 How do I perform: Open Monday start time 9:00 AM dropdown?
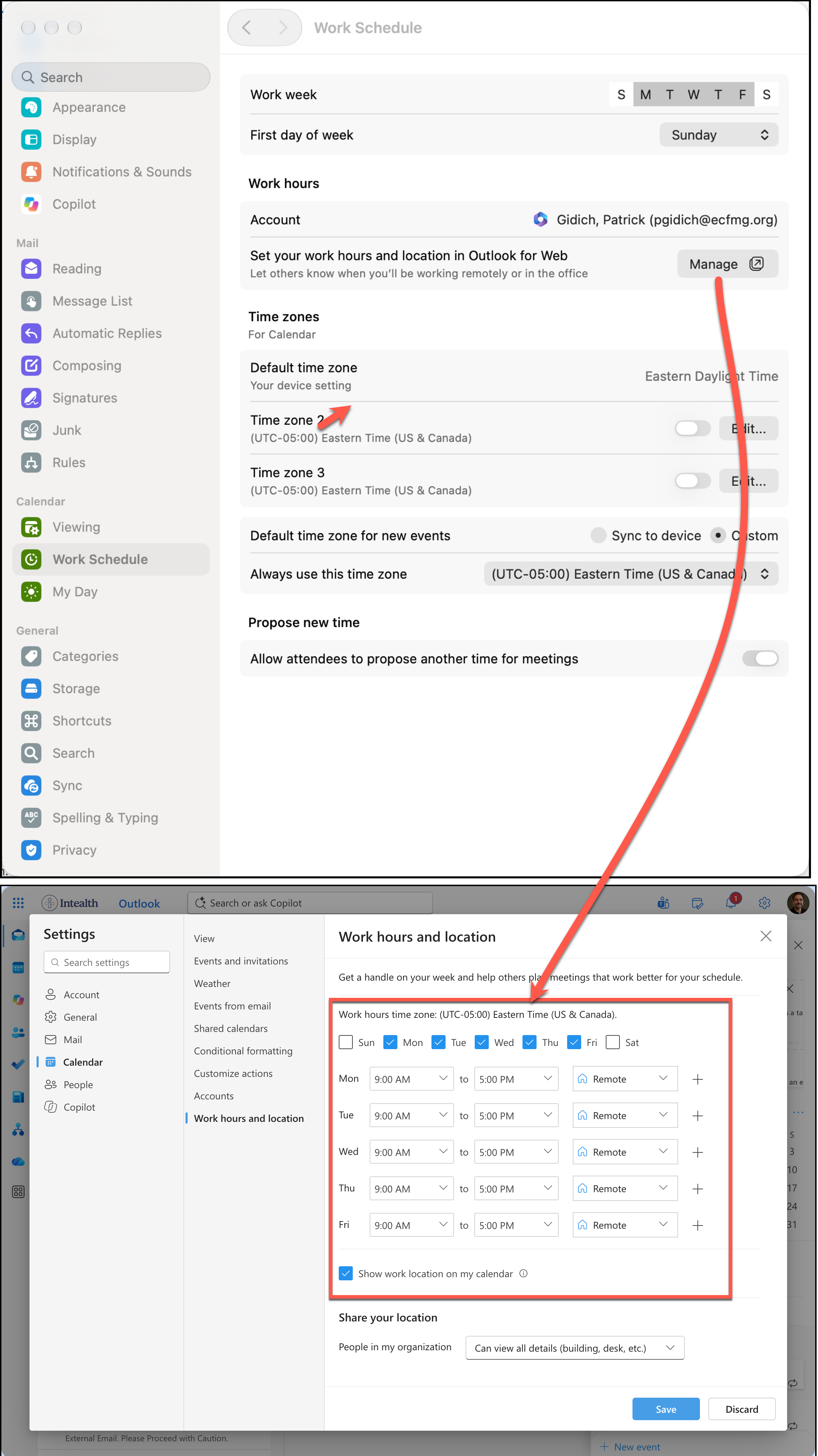click(x=411, y=1079)
